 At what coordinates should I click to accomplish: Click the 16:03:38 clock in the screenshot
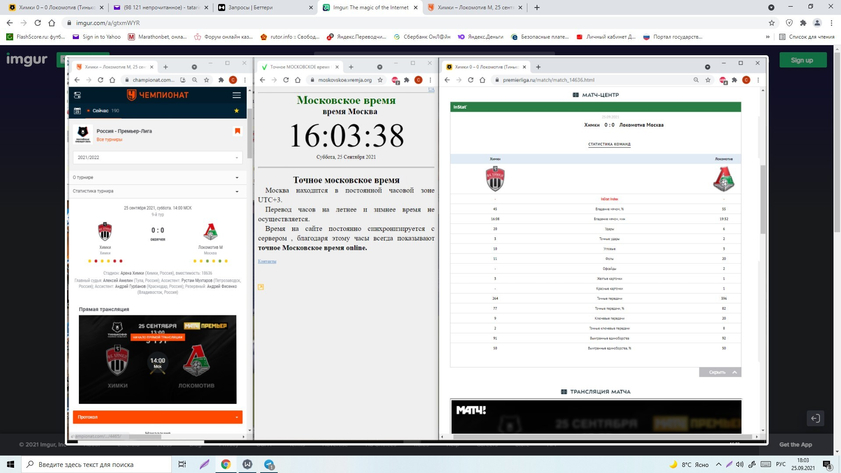[346, 136]
